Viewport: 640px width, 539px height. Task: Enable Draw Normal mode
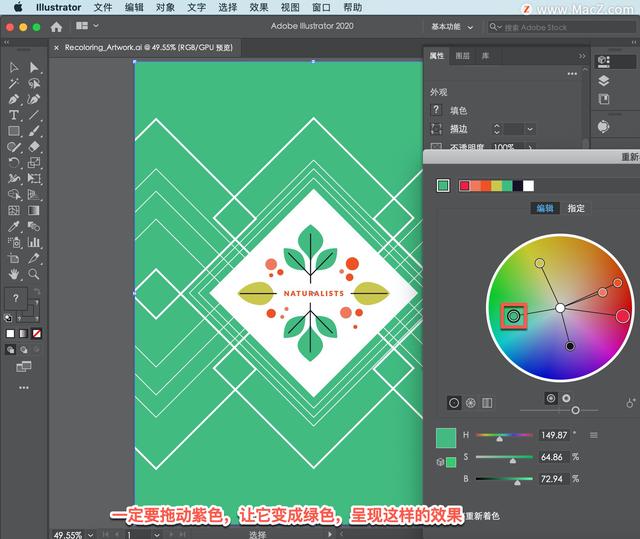[11, 350]
